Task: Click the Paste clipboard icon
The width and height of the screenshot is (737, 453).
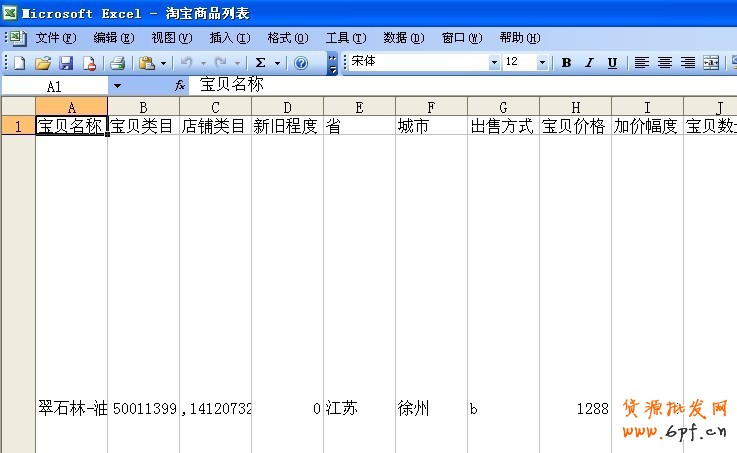Action: (x=147, y=63)
